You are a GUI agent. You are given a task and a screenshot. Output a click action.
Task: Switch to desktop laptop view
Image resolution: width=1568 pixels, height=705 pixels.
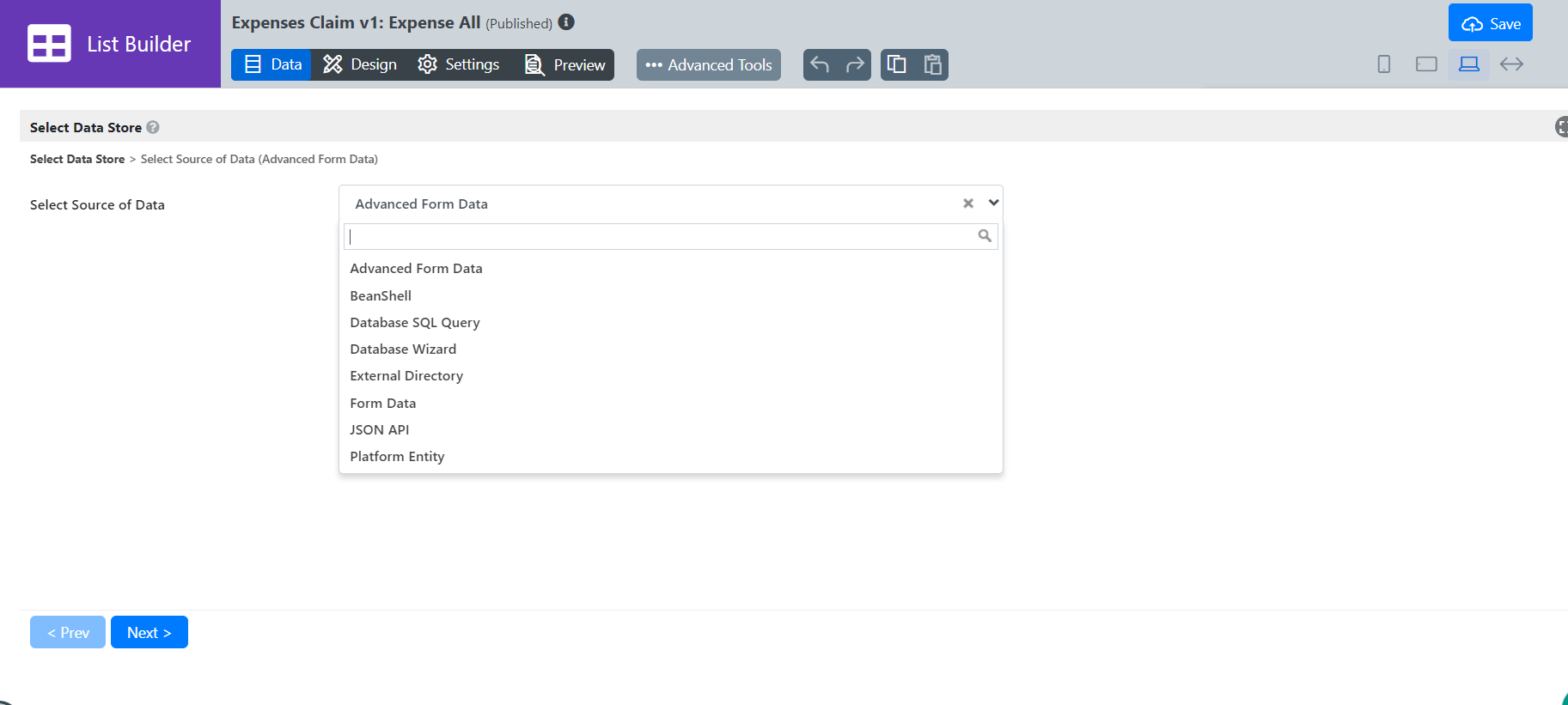[1469, 64]
